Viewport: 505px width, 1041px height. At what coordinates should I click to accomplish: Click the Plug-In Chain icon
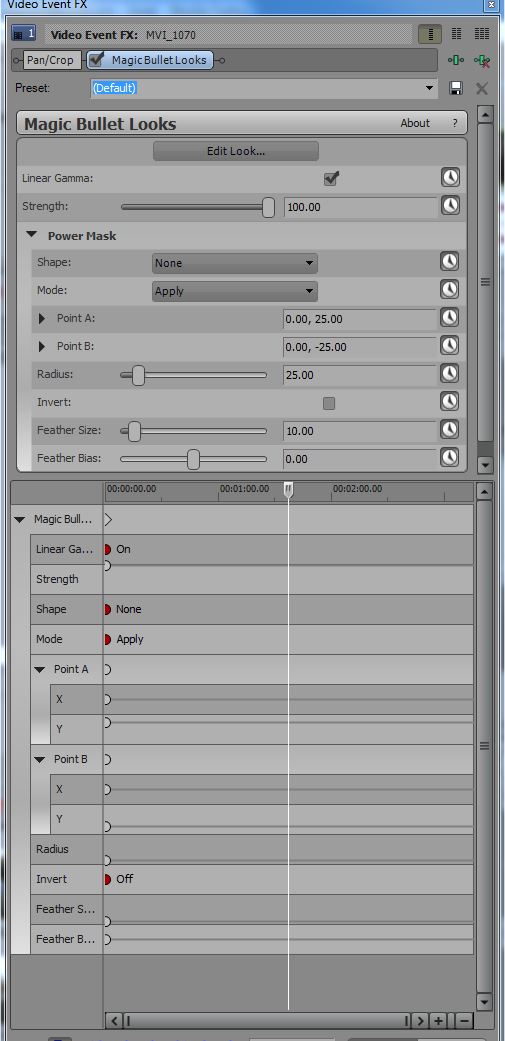(456, 60)
